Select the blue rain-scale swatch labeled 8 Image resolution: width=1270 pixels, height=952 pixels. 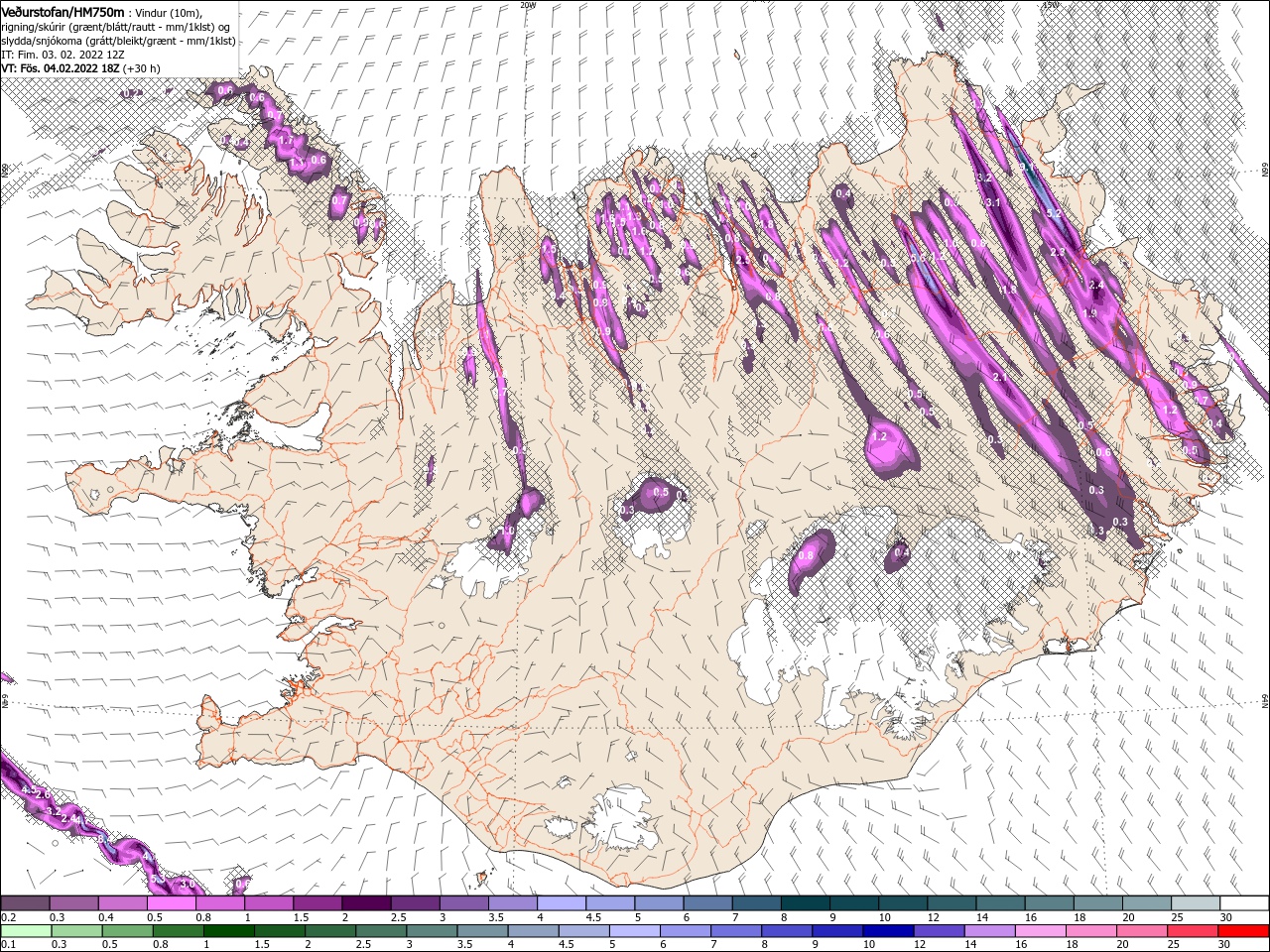pyautogui.click(x=786, y=931)
